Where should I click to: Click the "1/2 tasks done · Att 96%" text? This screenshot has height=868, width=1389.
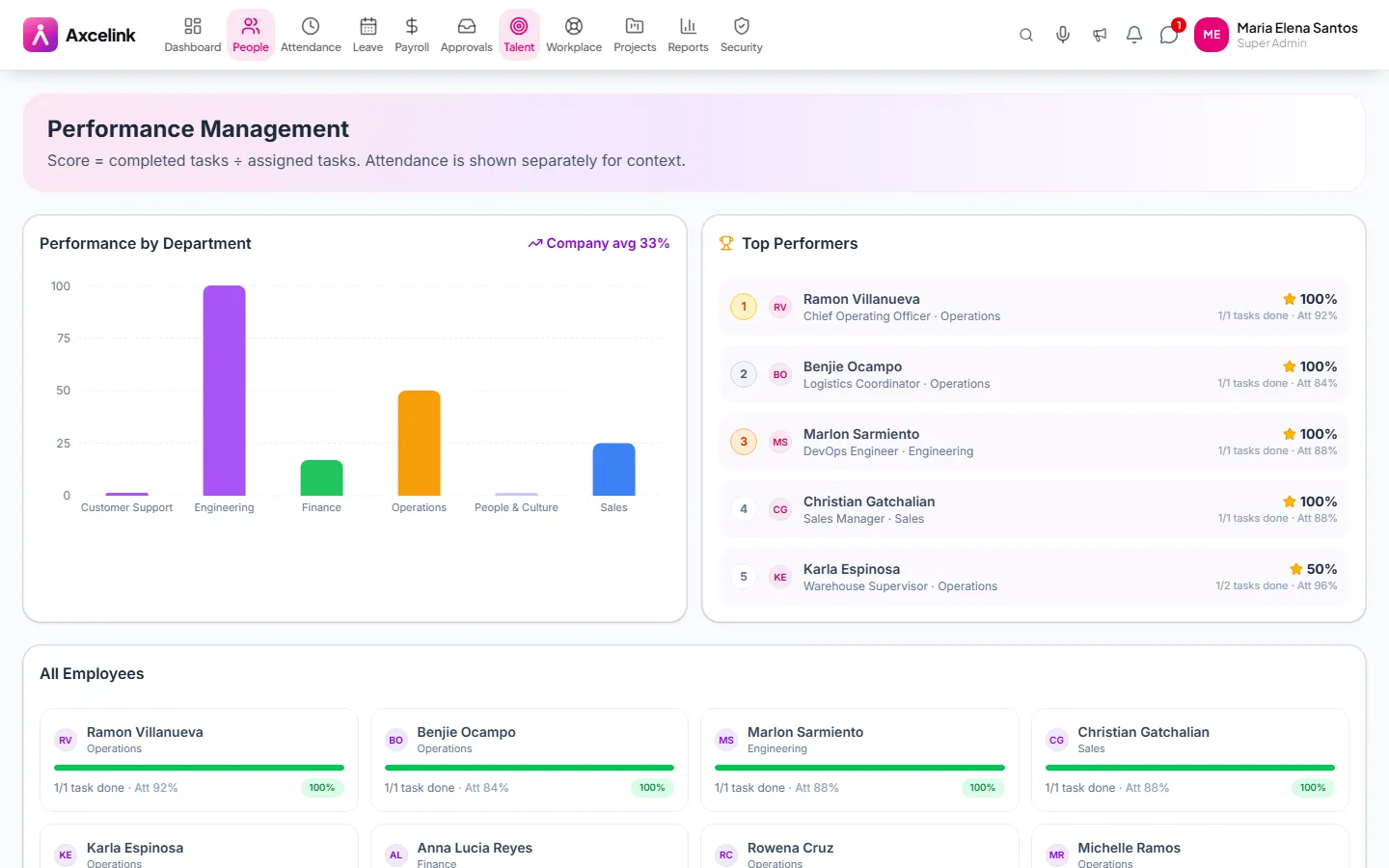point(1276,585)
